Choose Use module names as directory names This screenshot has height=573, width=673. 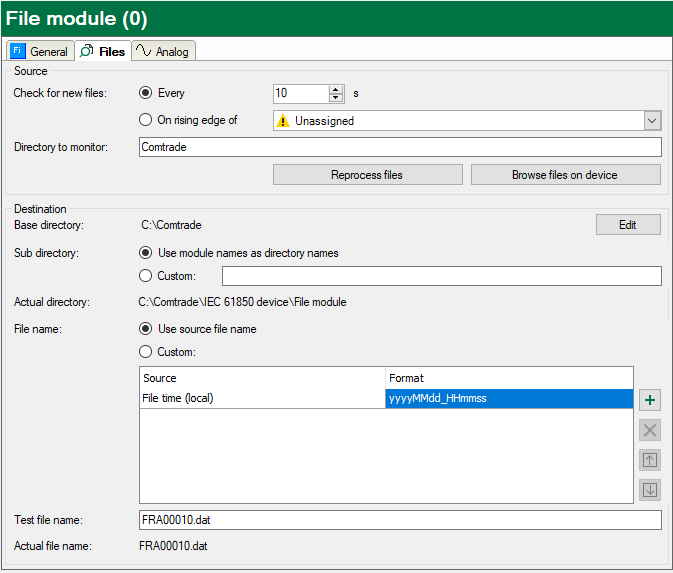click(146, 253)
